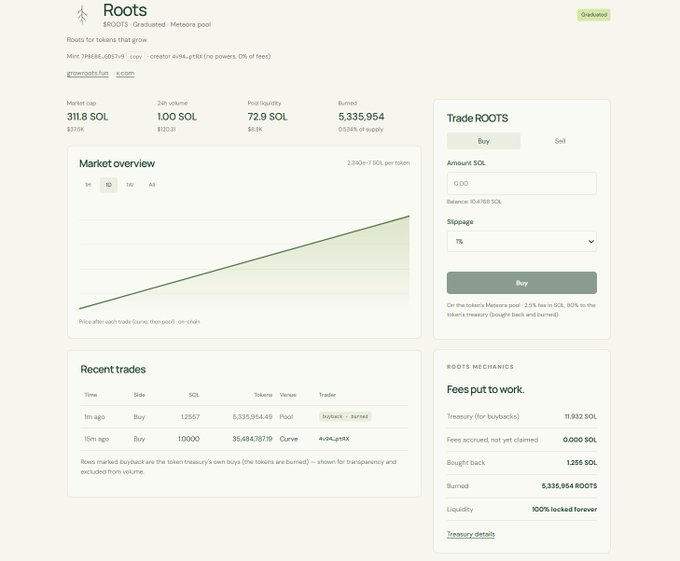This screenshot has width=680, height=561.
Task: Click the Trader column header
Action: (x=327, y=395)
